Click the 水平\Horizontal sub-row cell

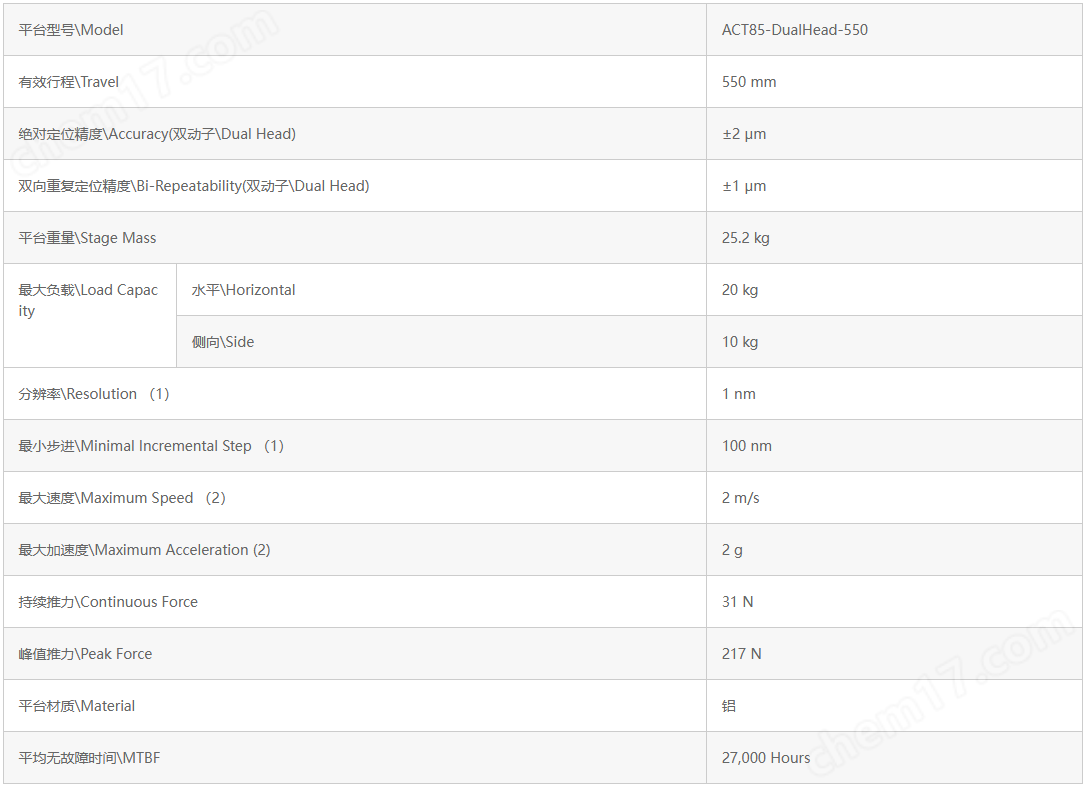pyautogui.click(x=442, y=290)
